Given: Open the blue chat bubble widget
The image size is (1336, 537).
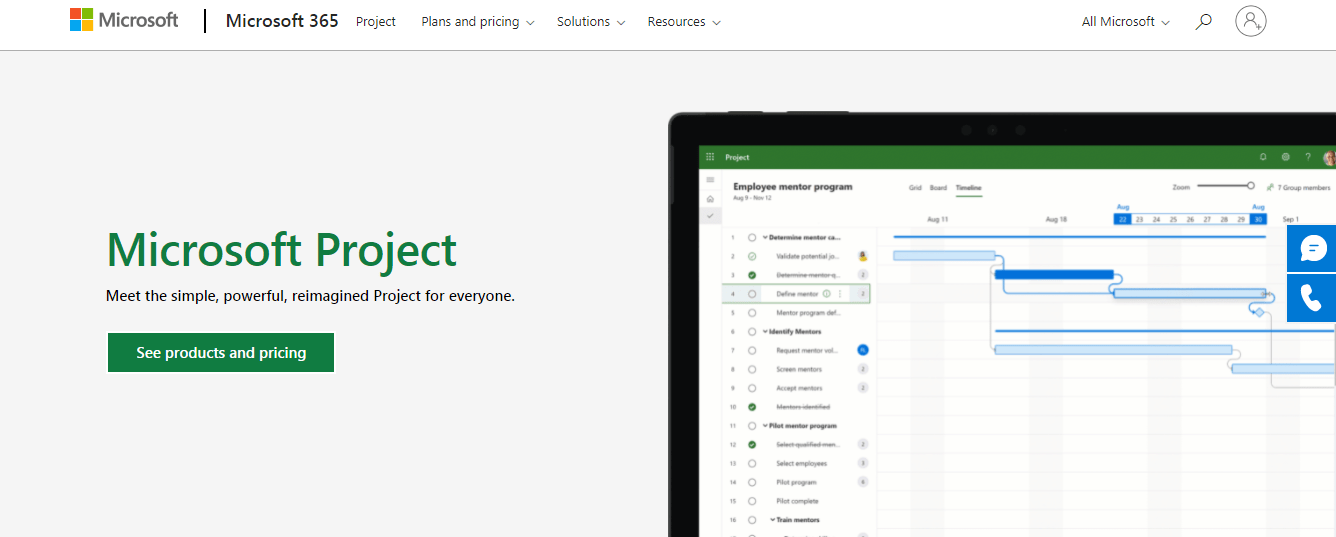Looking at the screenshot, I should (x=1312, y=248).
